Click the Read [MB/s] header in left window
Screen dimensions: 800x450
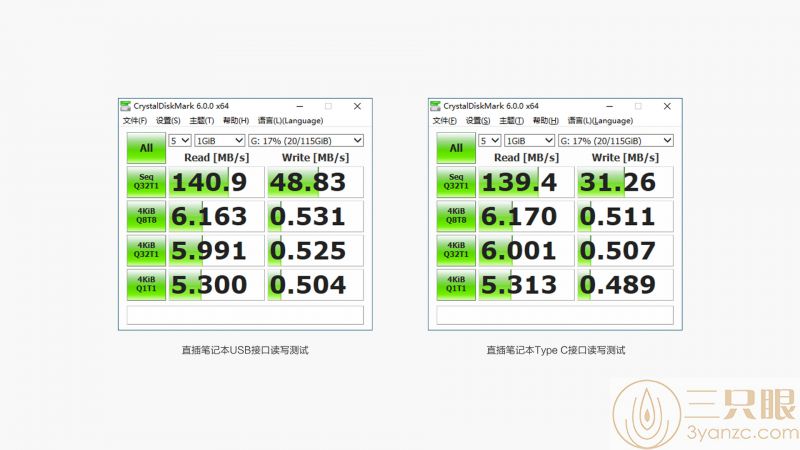pyautogui.click(x=216, y=157)
